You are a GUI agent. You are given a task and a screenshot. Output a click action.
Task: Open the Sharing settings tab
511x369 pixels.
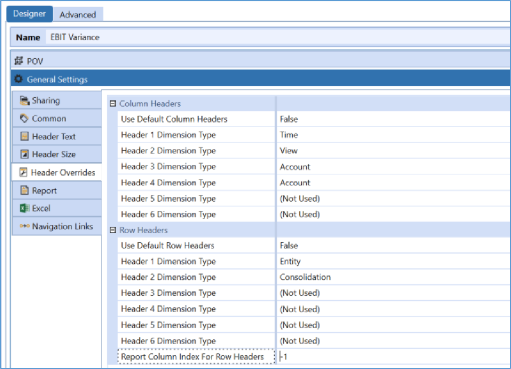click(x=57, y=100)
